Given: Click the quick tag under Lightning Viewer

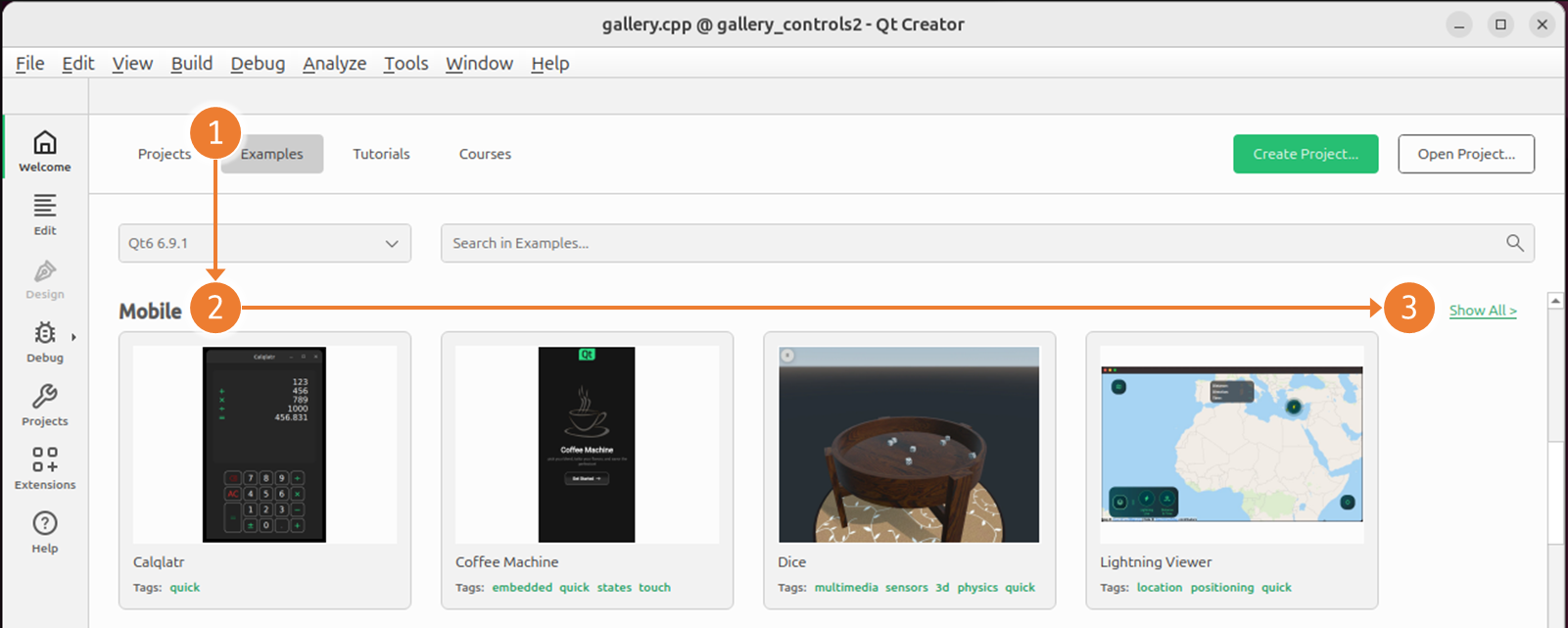Looking at the screenshot, I should tap(1276, 588).
